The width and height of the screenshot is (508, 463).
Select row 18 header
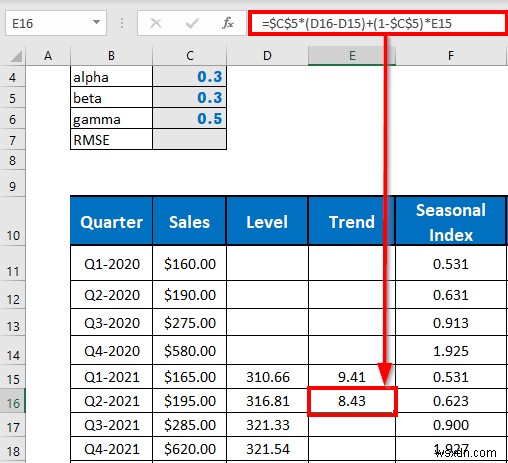click(x=12, y=449)
